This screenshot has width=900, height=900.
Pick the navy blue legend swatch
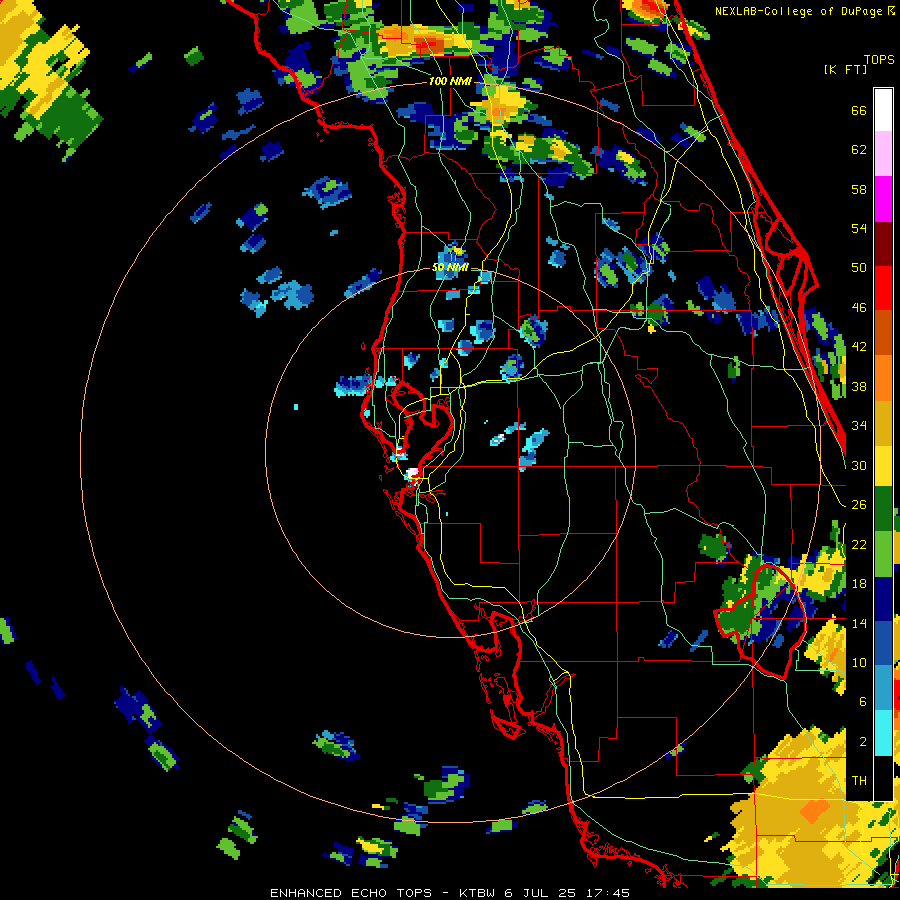pos(883,599)
